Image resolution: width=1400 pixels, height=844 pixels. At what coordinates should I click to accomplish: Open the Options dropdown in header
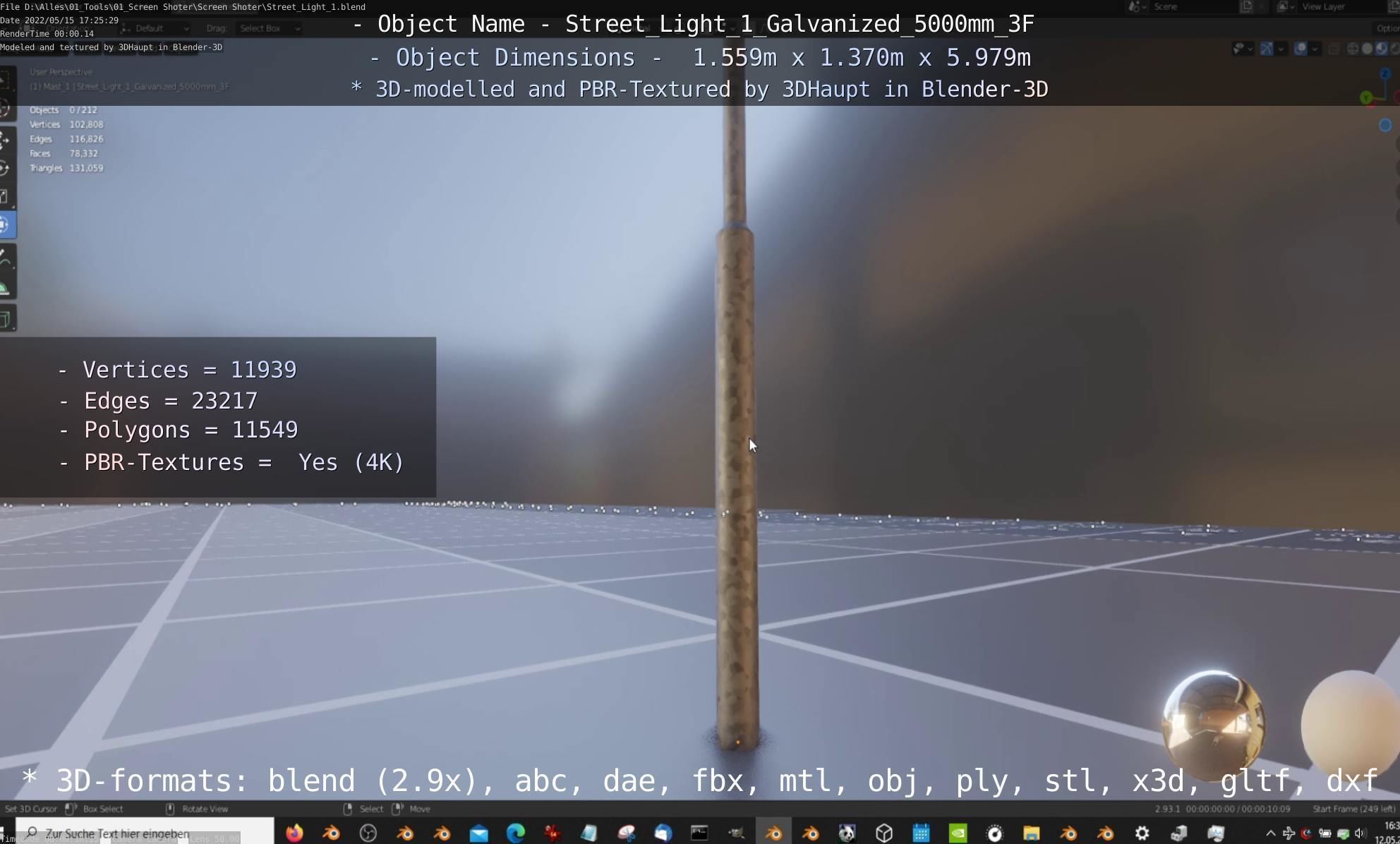point(1387,29)
